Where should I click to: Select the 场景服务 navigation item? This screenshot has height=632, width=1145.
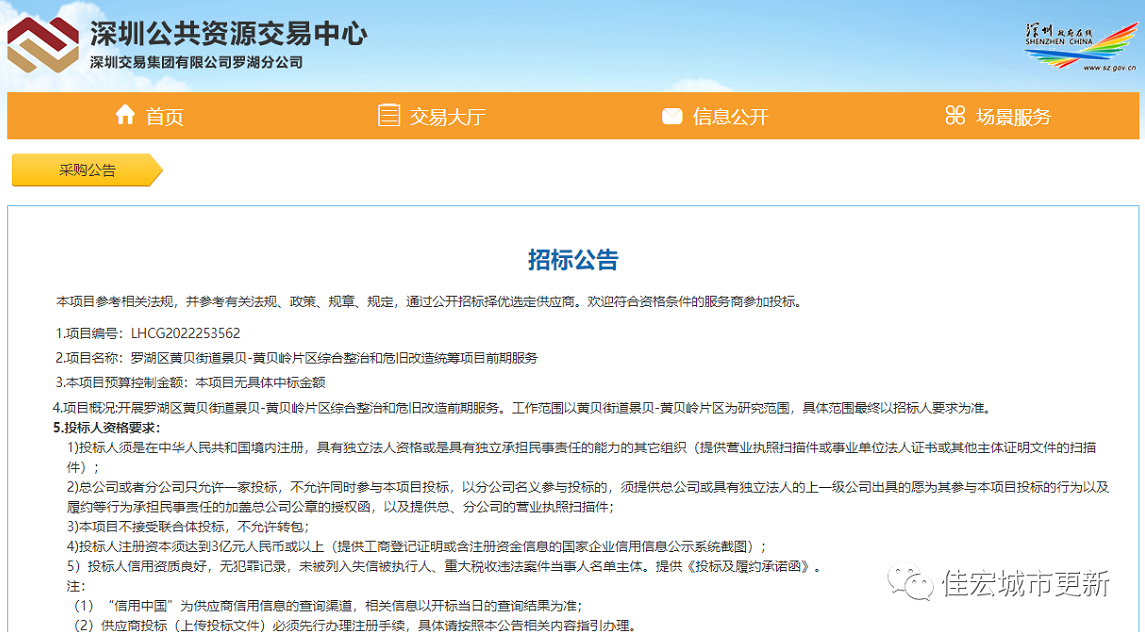point(1013,116)
